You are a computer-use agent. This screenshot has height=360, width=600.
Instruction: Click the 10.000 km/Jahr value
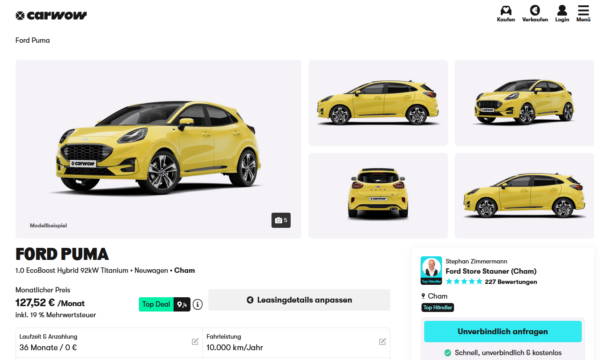(235, 347)
